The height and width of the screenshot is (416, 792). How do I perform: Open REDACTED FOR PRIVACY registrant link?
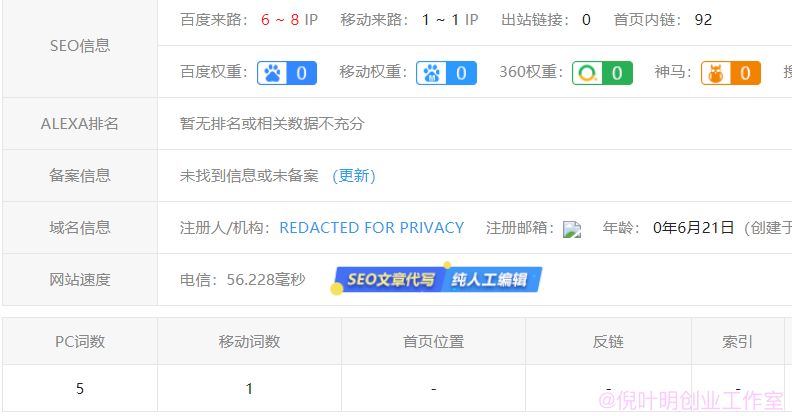[372, 228]
